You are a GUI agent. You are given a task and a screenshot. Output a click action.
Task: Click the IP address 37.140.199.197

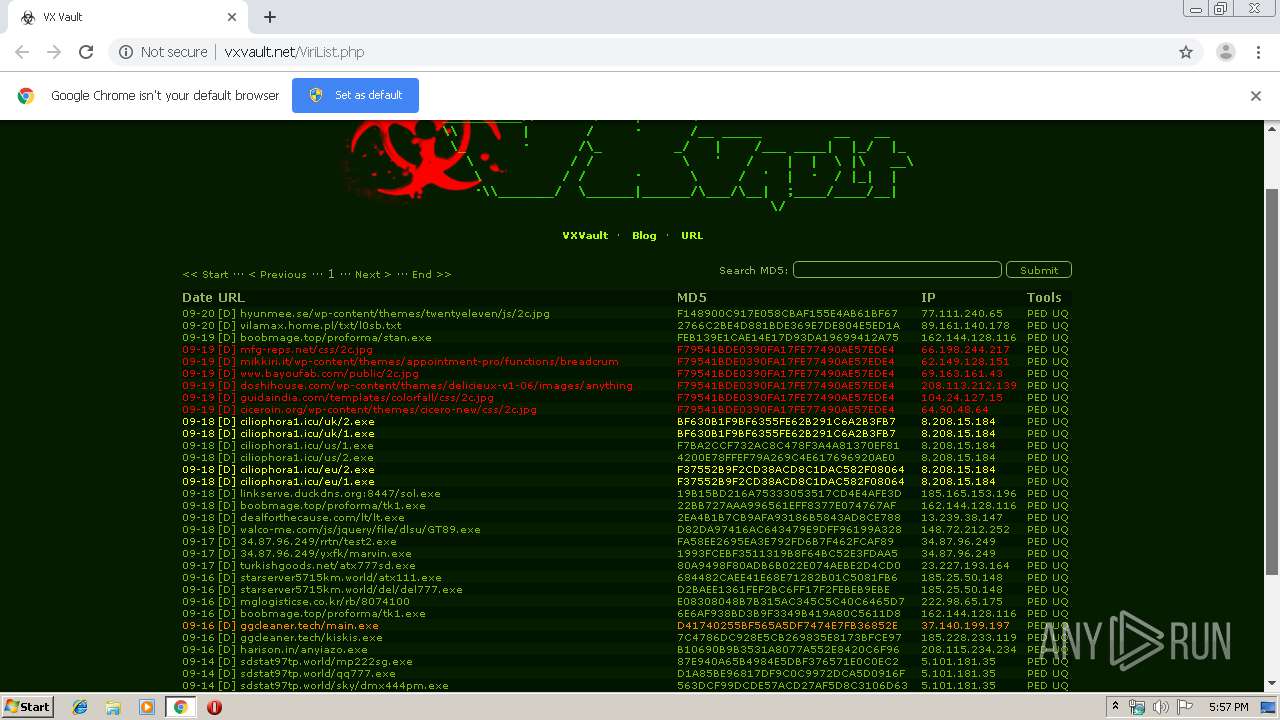pyautogui.click(x=965, y=626)
